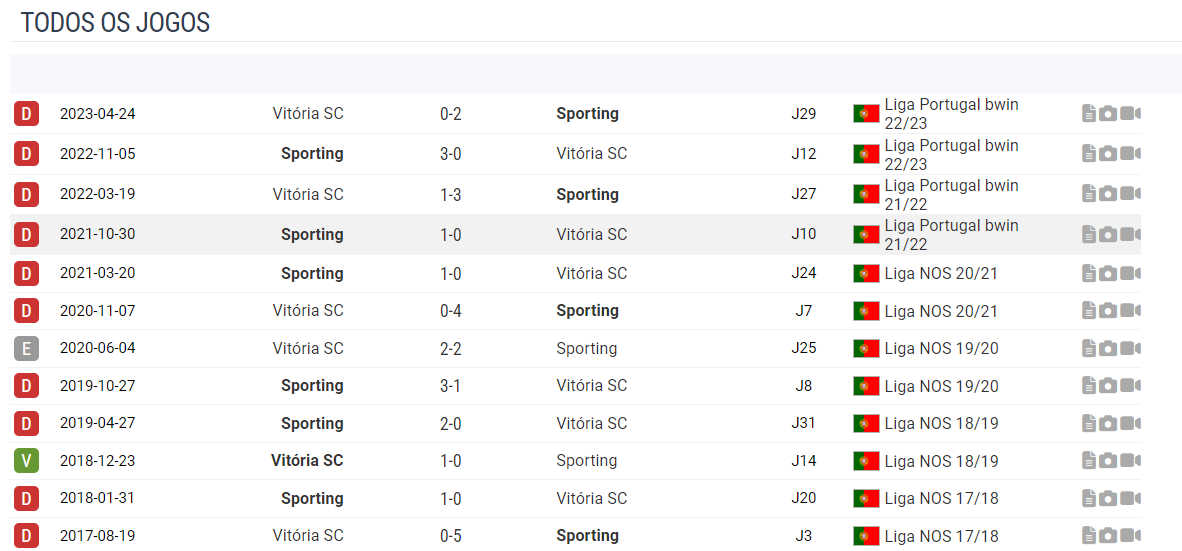The width and height of the screenshot is (1182, 551).
Task: Click the camera icon for 2021-03-20 match
Action: pos(1107,273)
